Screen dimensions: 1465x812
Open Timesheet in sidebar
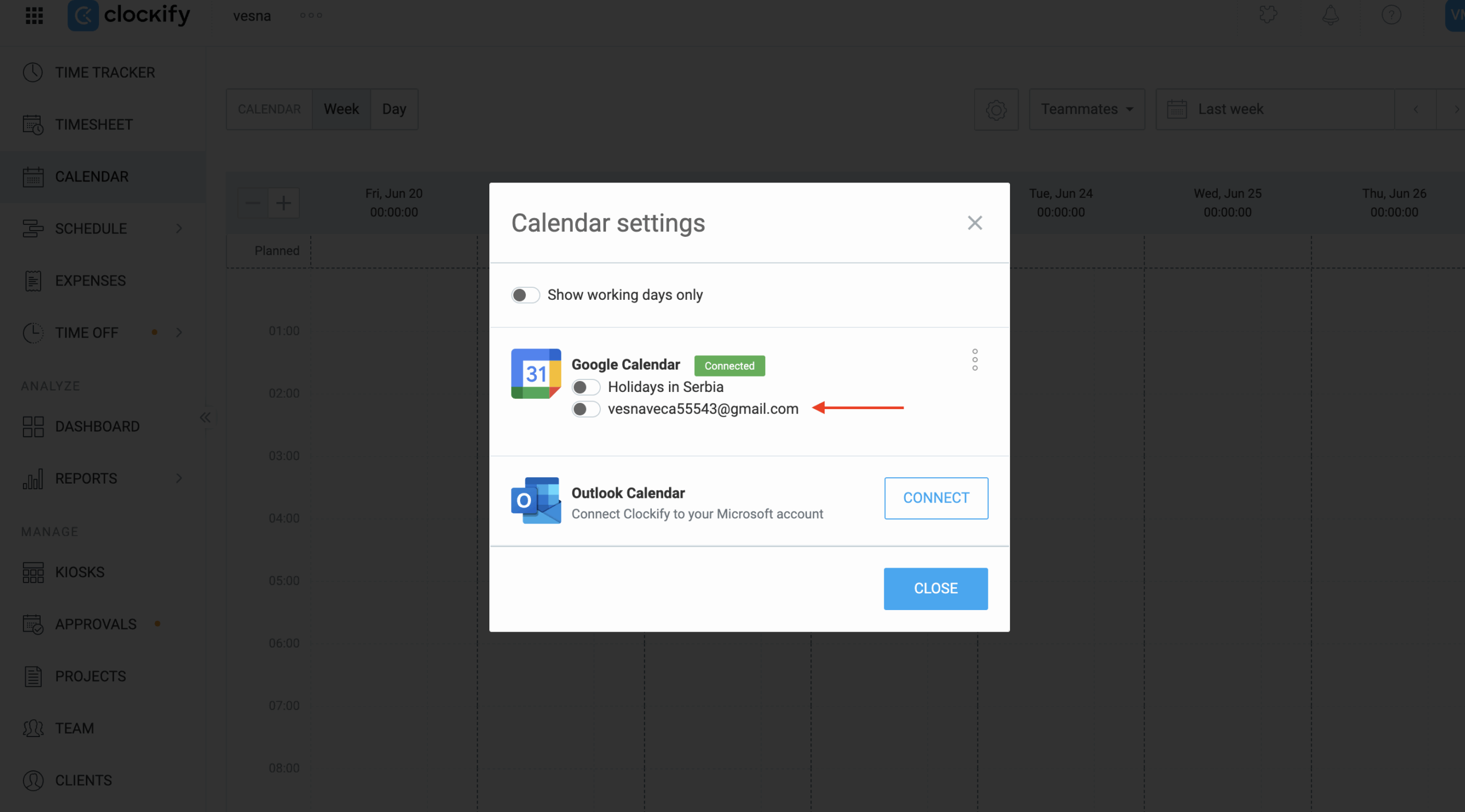tap(103, 124)
